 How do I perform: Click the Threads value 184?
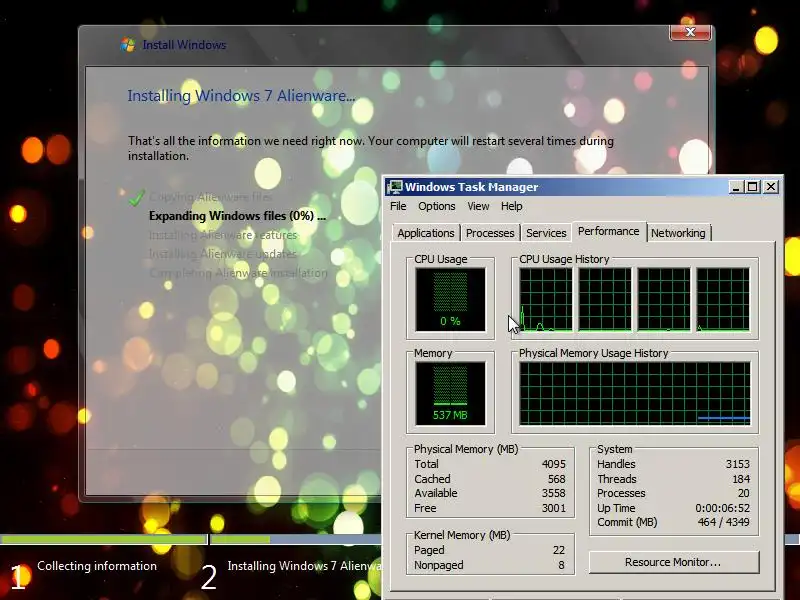pos(741,479)
